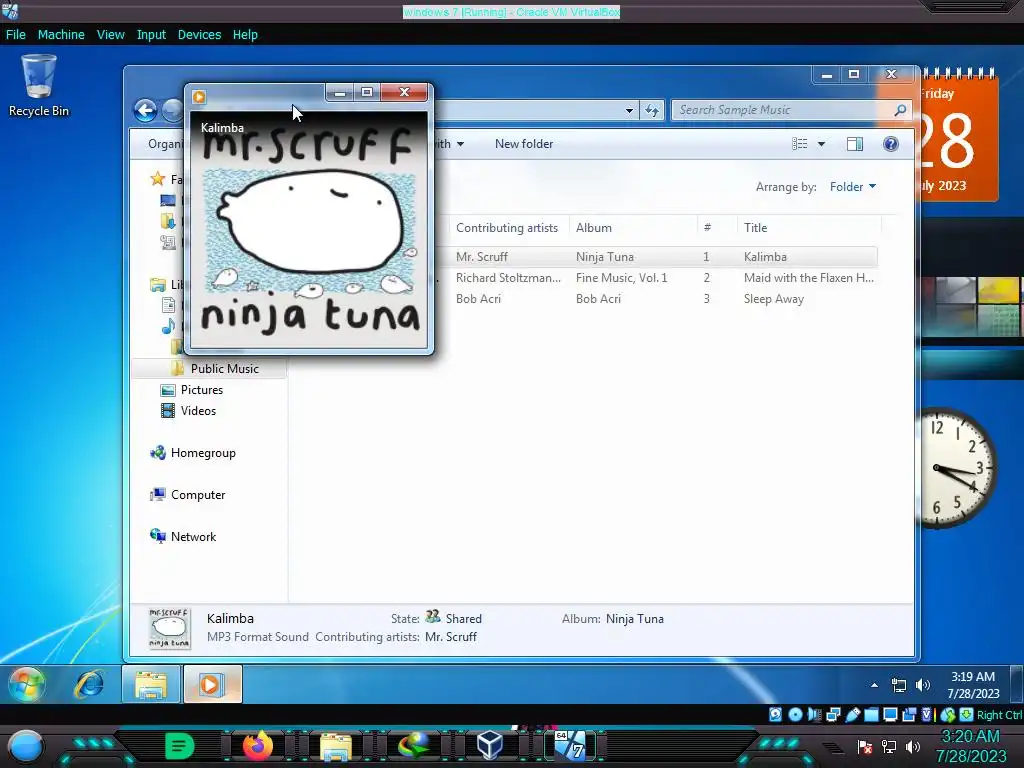Open host Firefox from bottom dock
This screenshot has height=768, width=1024.
coord(257,746)
